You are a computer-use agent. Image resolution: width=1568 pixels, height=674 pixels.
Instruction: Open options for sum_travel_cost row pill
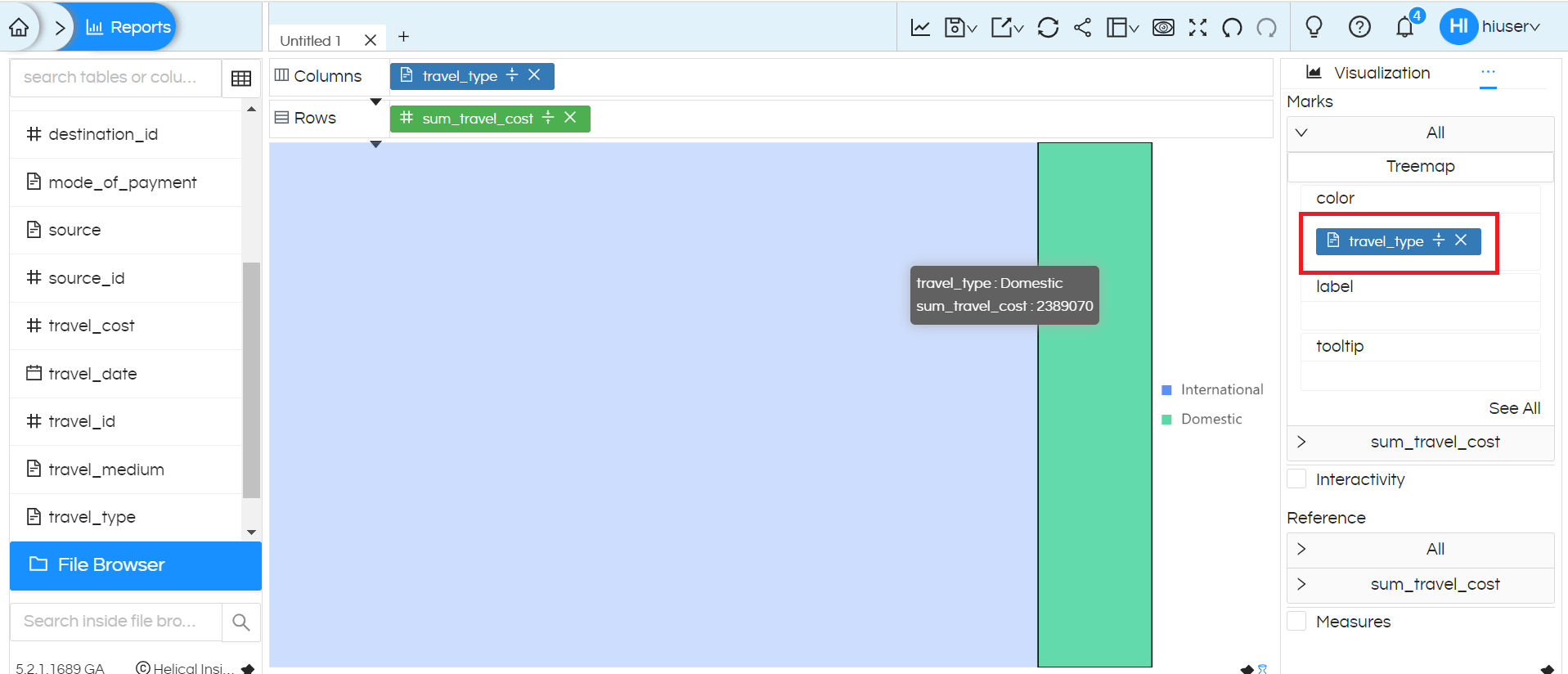click(548, 117)
